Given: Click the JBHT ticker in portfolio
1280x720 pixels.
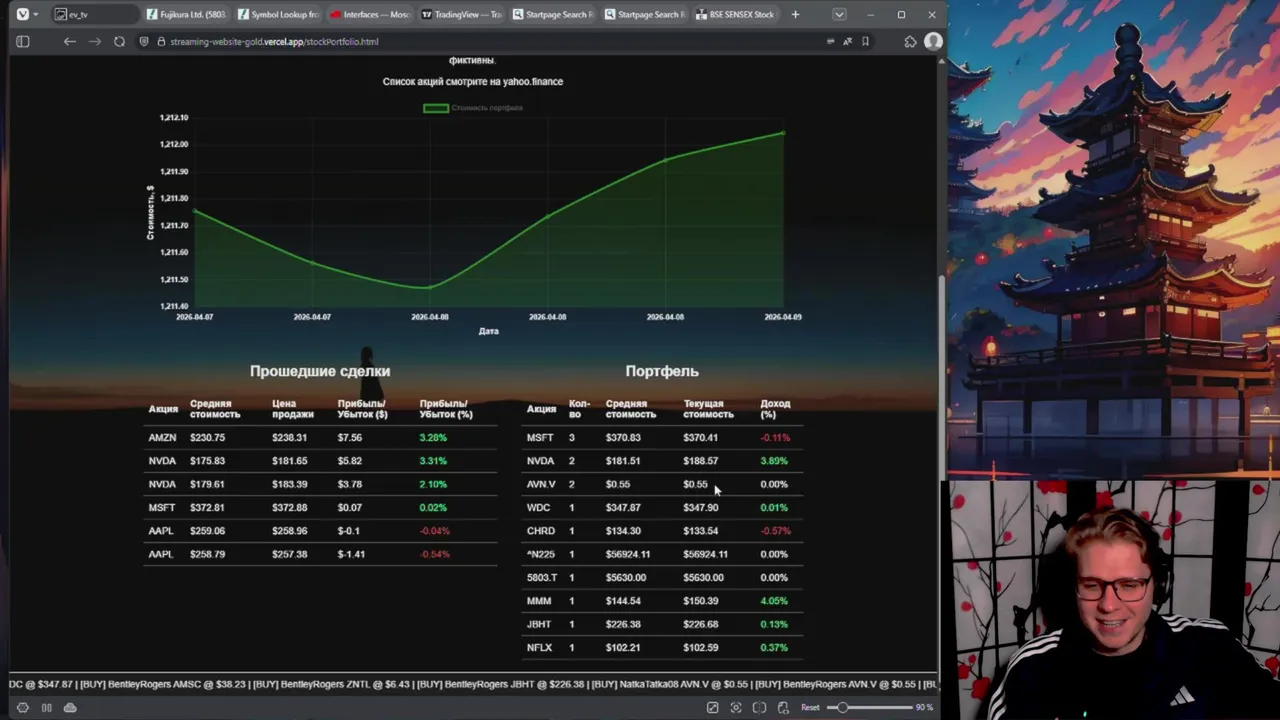Looking at the screenshot, I should coord(539,624).
